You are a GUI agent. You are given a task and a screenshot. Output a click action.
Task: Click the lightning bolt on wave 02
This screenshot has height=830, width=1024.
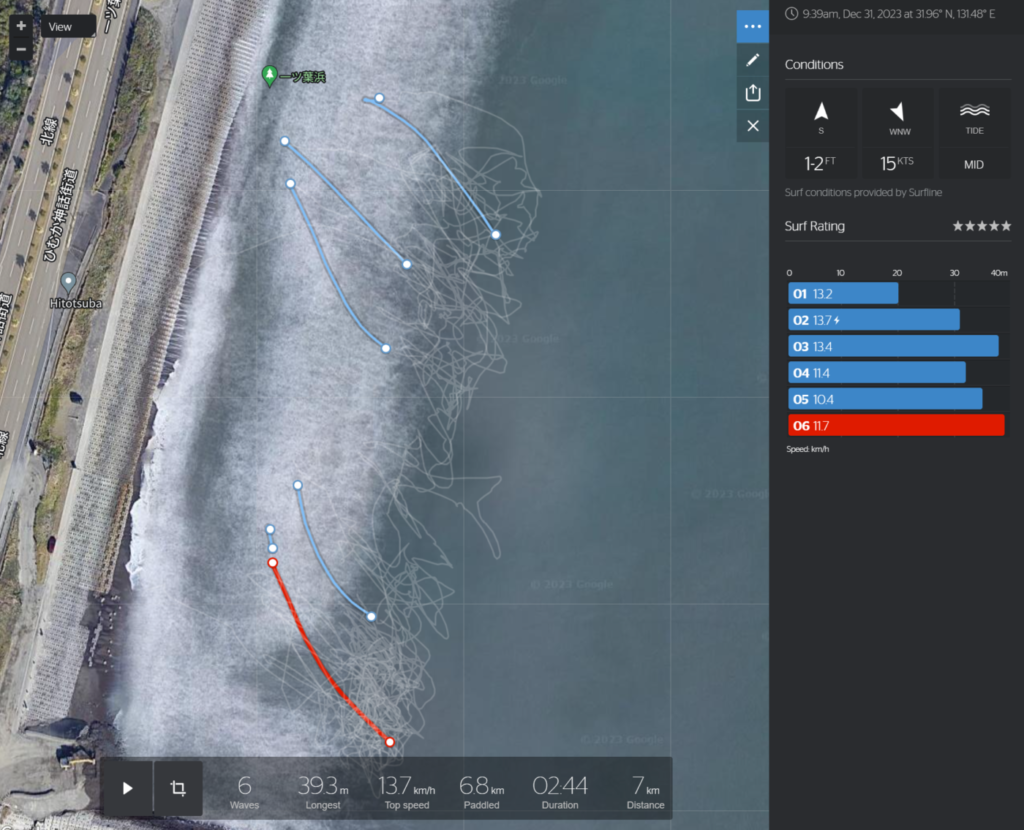click(x=837, y=320)
